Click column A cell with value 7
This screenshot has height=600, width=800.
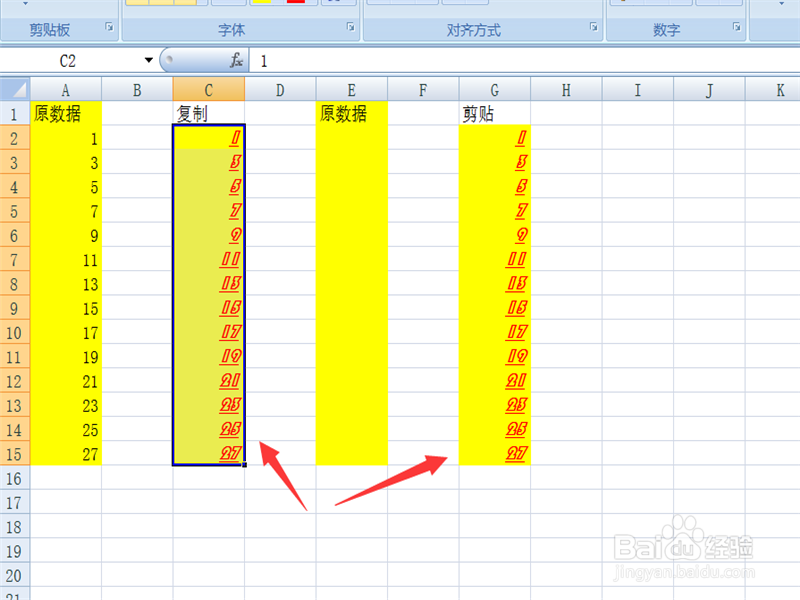click(66, 211)
